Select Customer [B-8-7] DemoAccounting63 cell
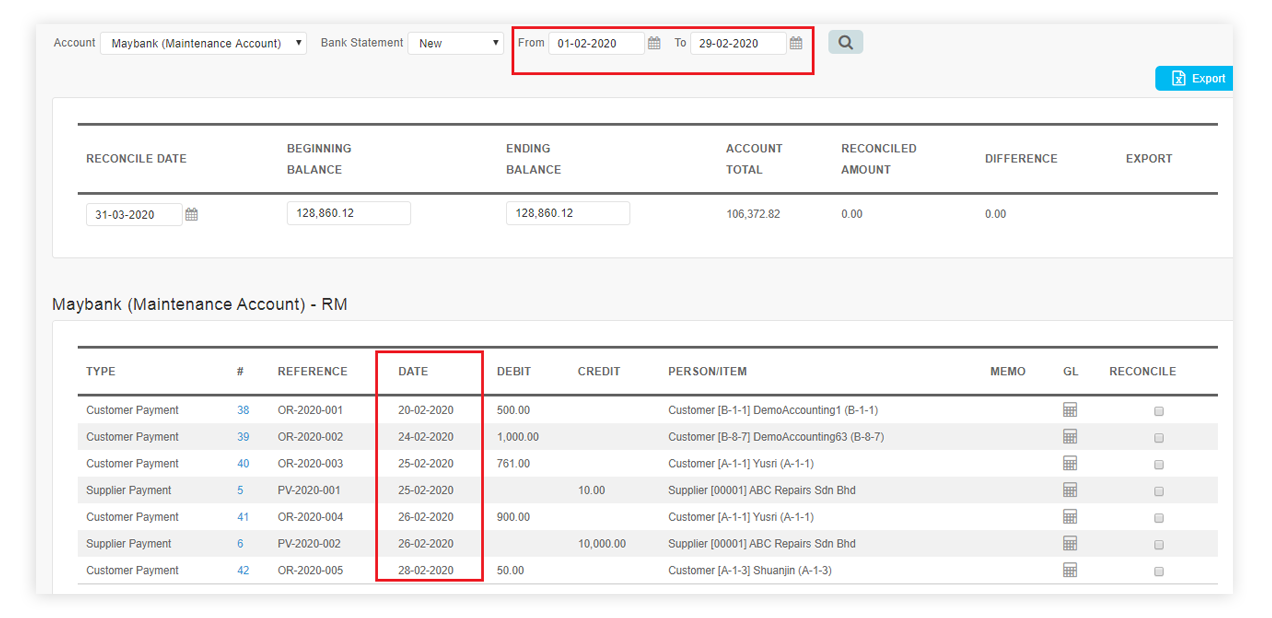The width and height of the screenshot is (1272, 618). (776, 437)
